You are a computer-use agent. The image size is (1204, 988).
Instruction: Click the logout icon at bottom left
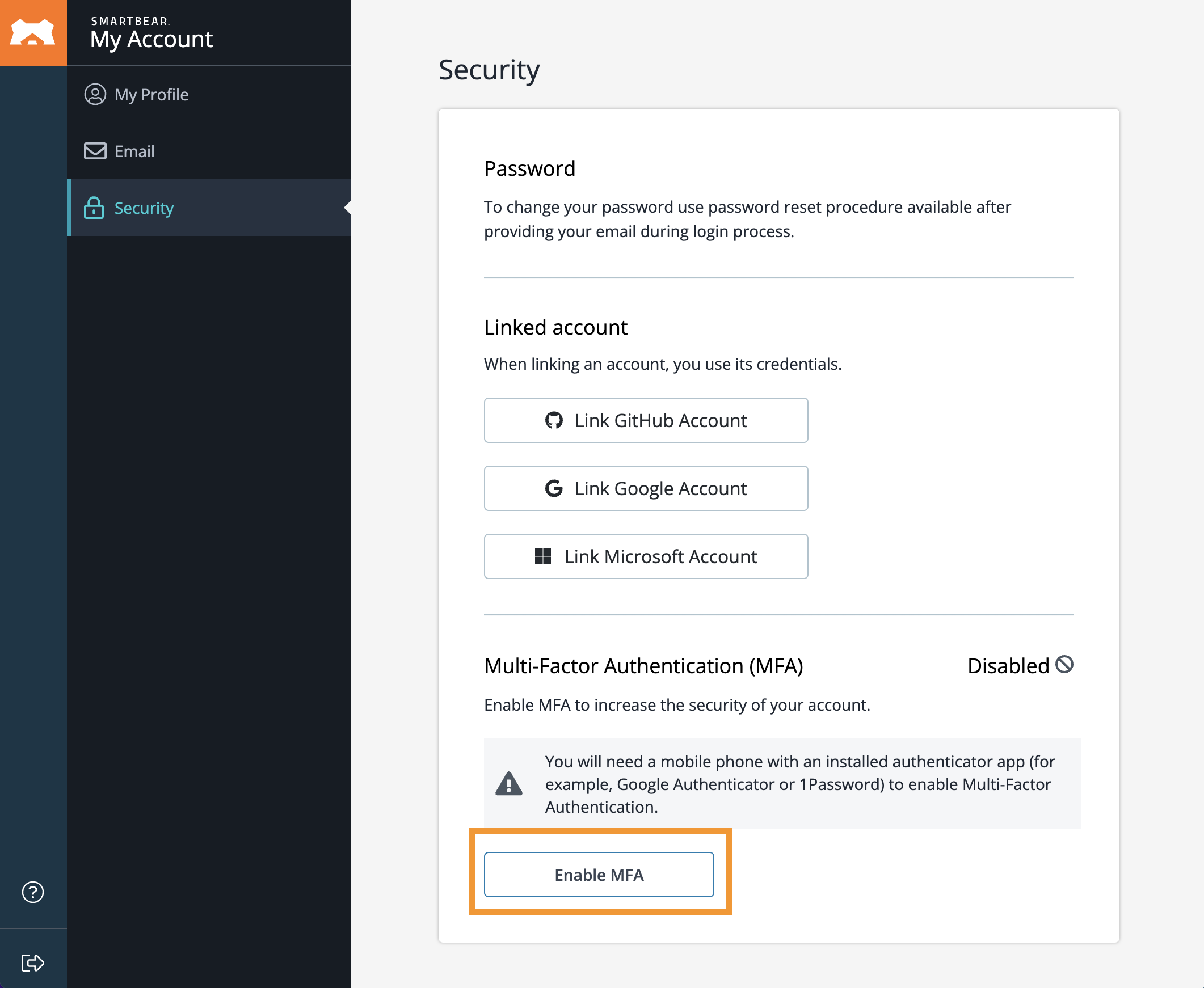tap(33, 963)
